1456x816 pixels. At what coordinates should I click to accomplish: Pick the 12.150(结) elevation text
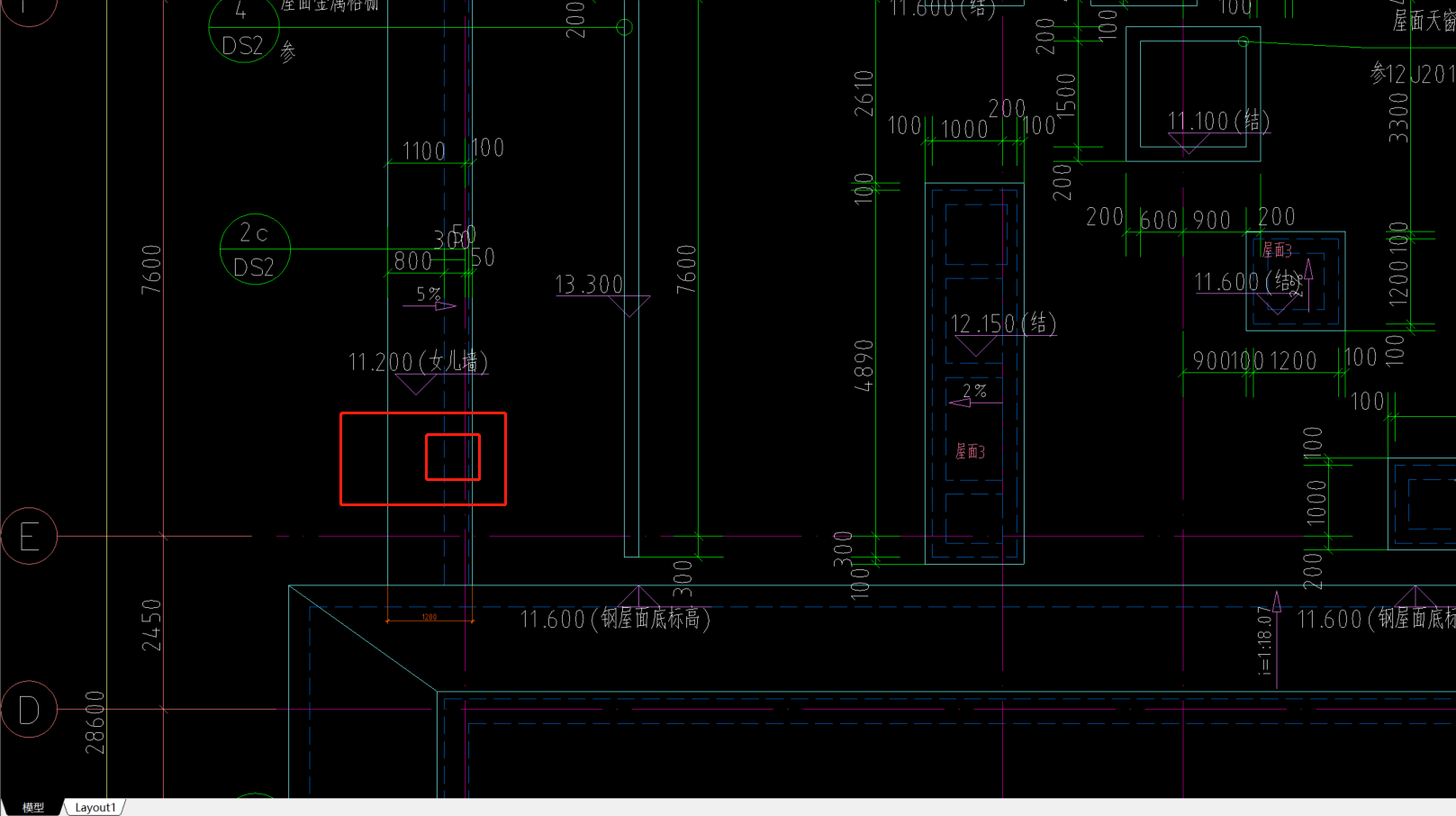pos(1003,323)
